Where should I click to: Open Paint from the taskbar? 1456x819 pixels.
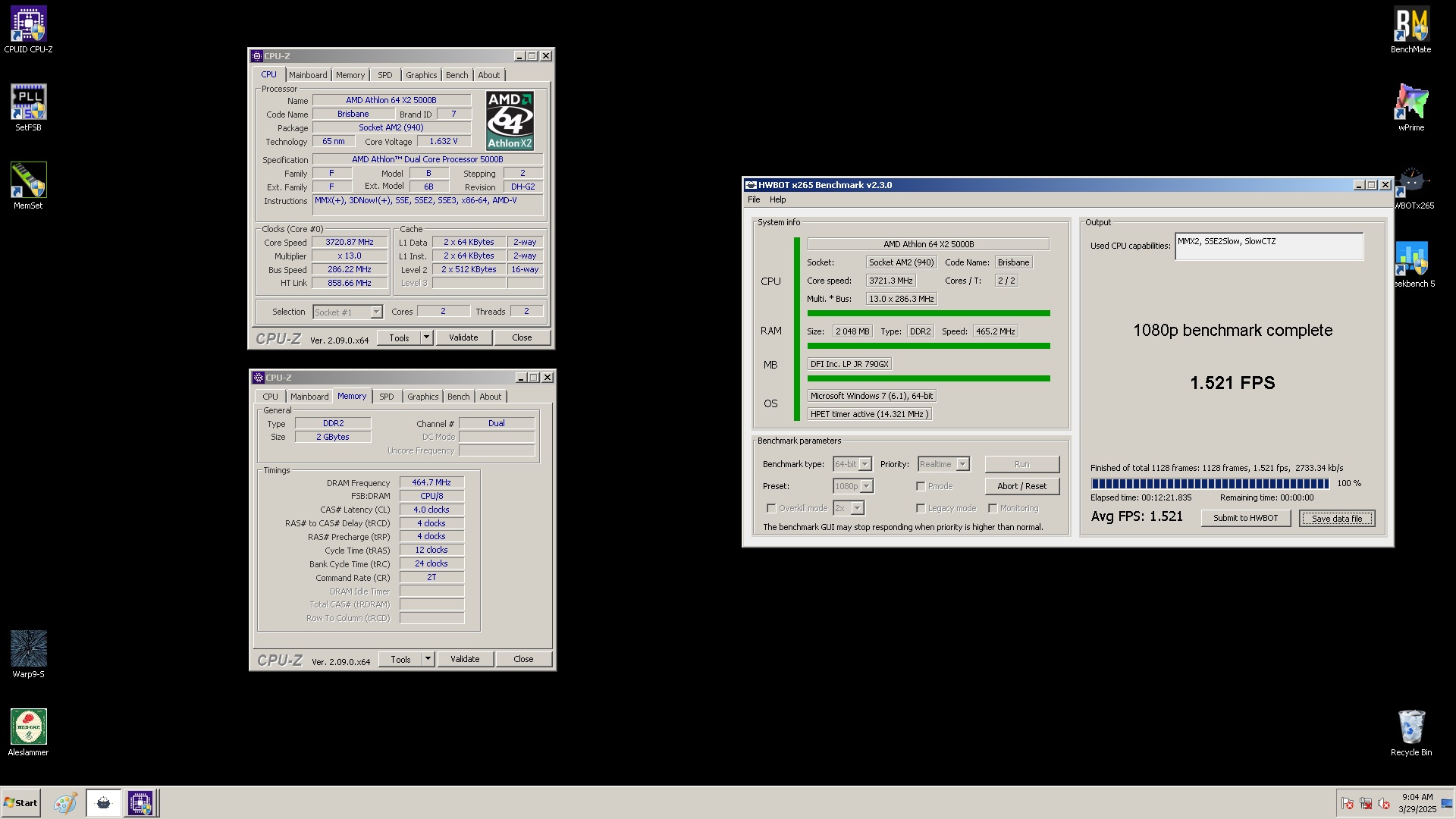65,803
